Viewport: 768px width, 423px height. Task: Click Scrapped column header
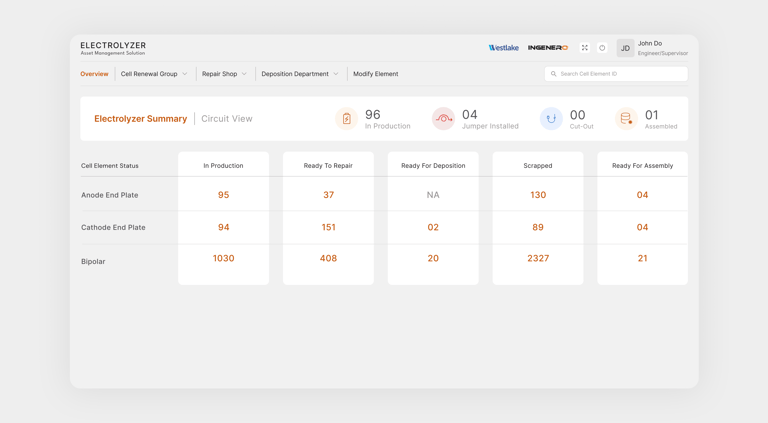tap(538, 165)
